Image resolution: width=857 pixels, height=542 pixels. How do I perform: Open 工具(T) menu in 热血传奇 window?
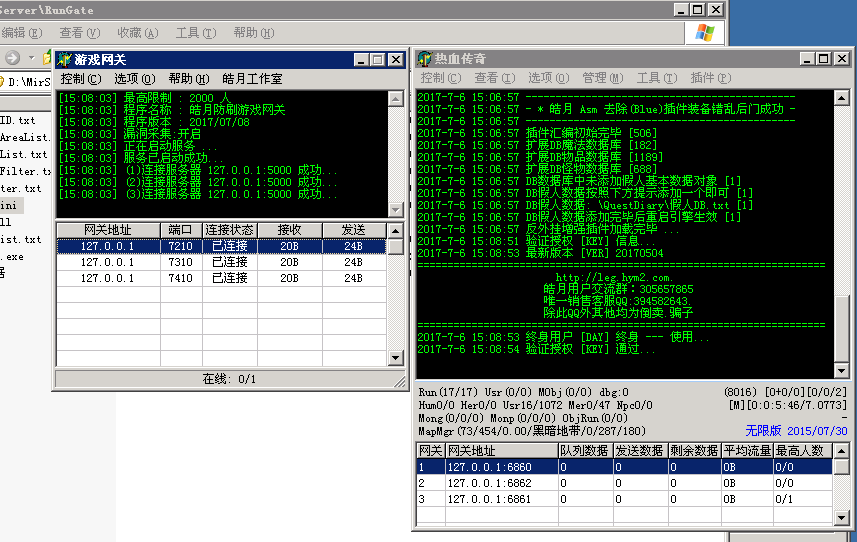point(656,78)
